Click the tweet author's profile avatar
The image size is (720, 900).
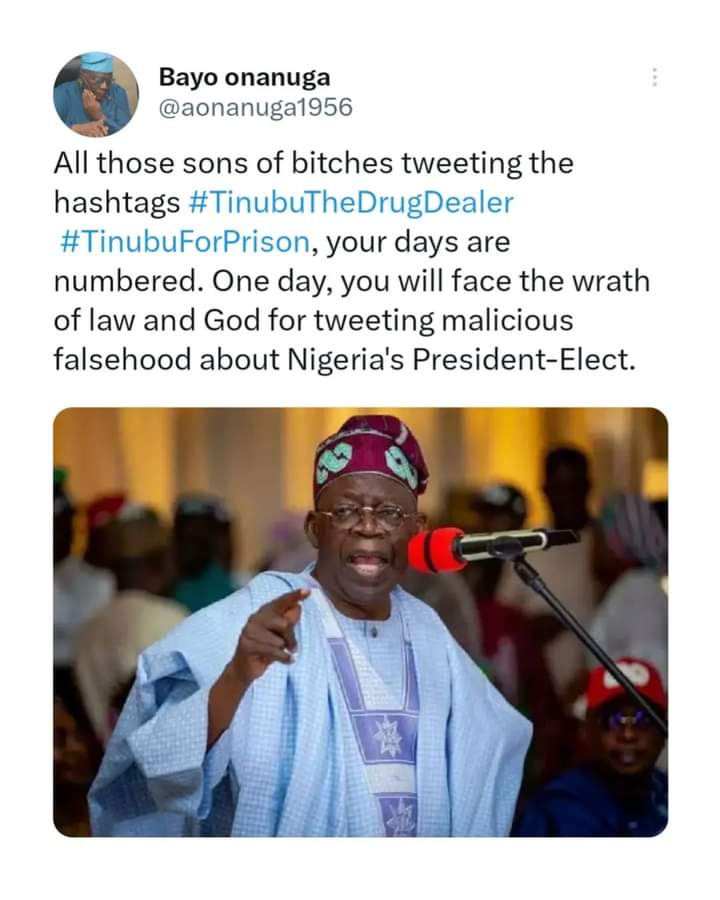[x=96, y=94]
